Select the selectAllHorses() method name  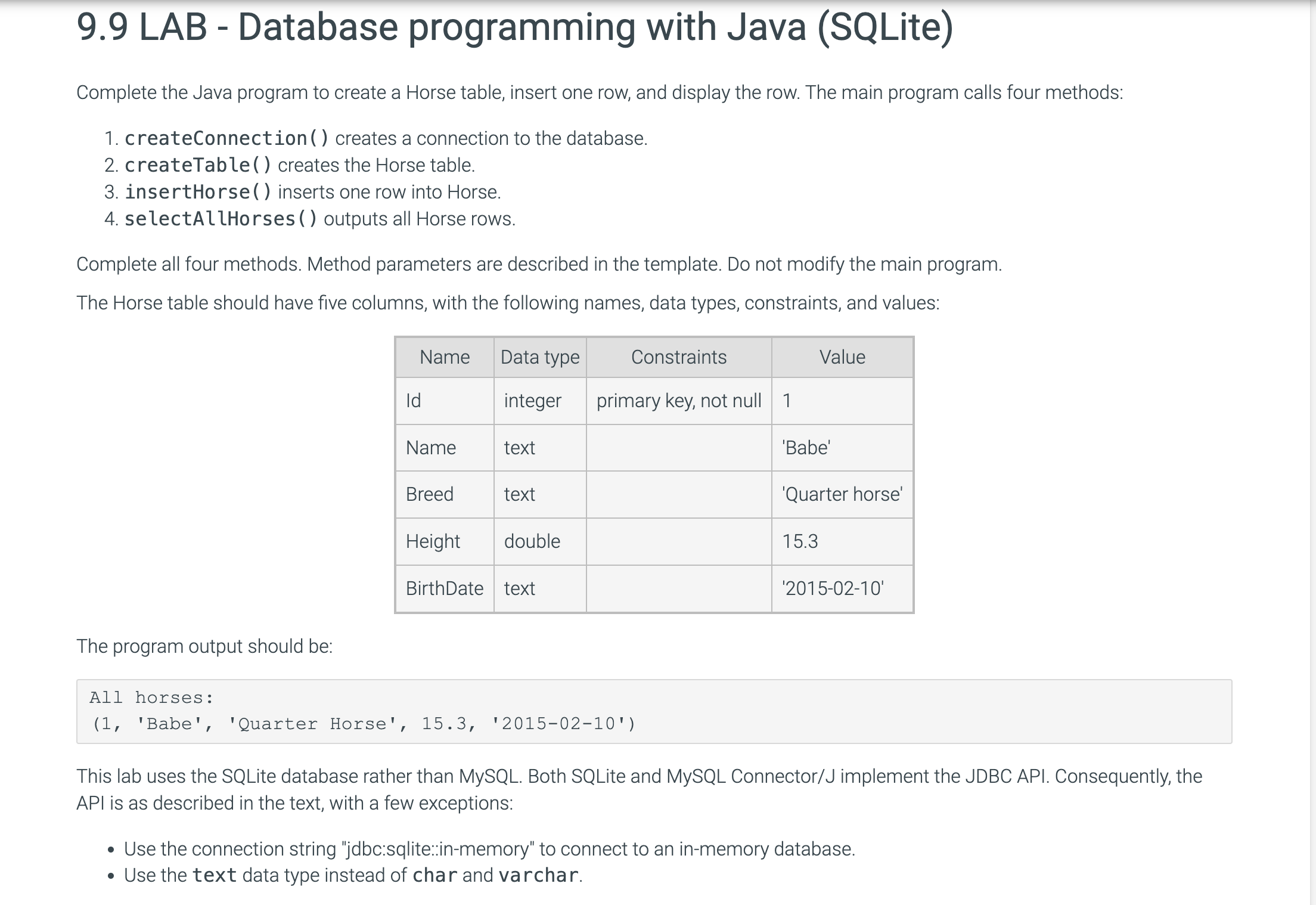(x=221, y=219)
